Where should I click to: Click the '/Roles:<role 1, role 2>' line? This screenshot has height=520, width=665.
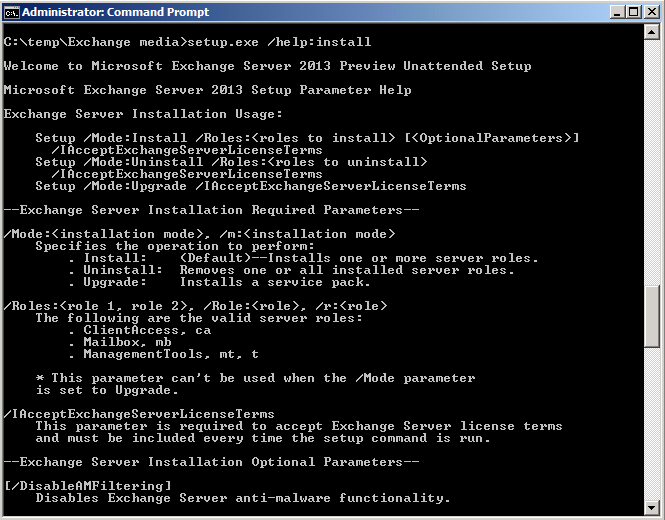click(196, 306)
